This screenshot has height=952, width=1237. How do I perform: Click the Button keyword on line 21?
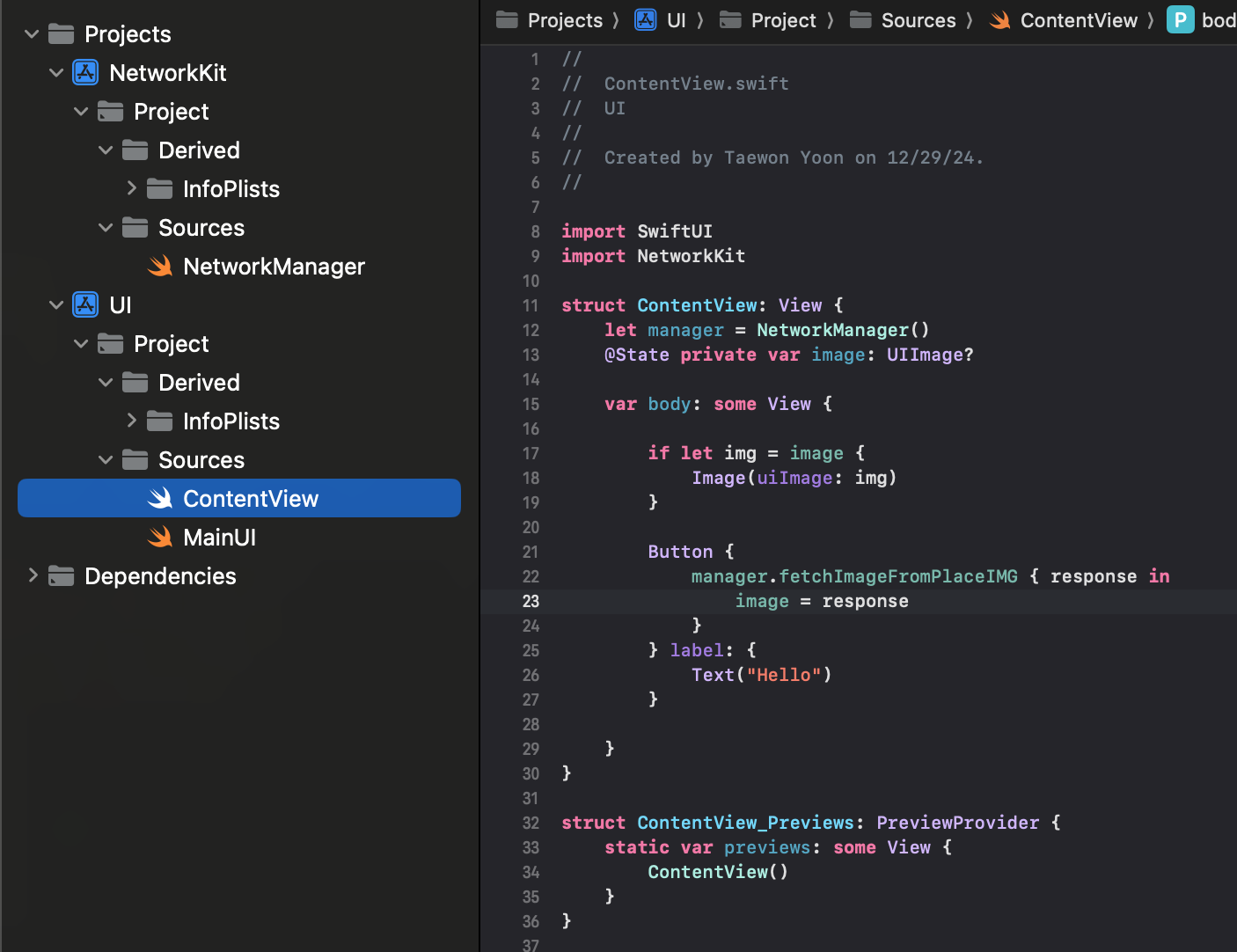tap(680, 552)
